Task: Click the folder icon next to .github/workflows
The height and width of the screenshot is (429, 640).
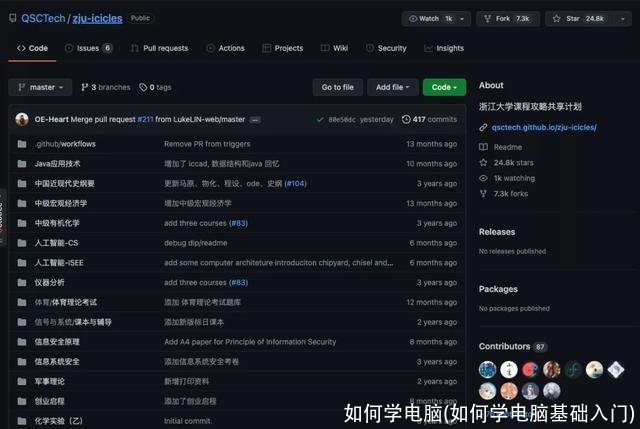Action: (22, 144)
